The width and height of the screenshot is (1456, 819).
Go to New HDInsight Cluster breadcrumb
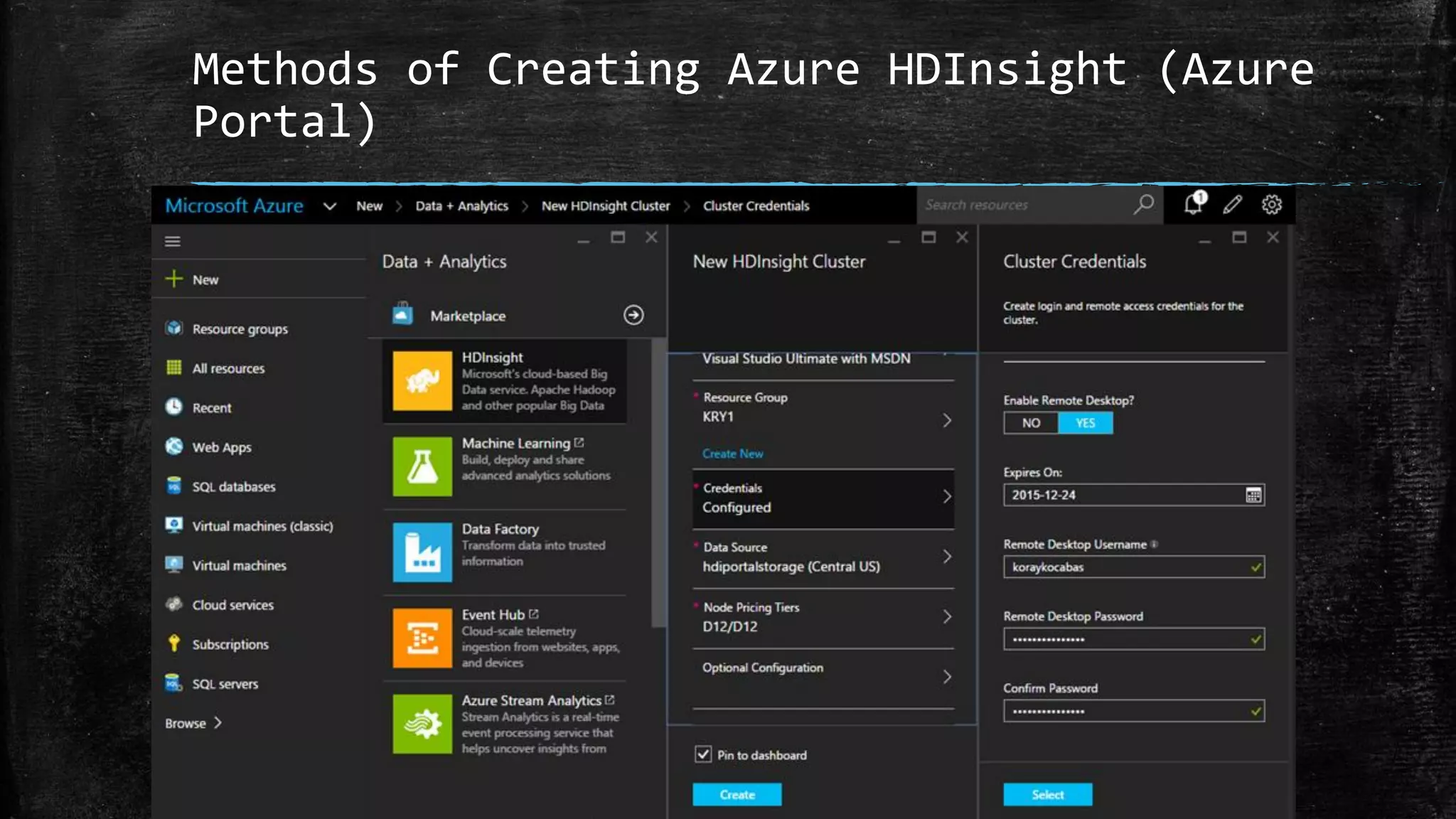(x=606, y=206)
